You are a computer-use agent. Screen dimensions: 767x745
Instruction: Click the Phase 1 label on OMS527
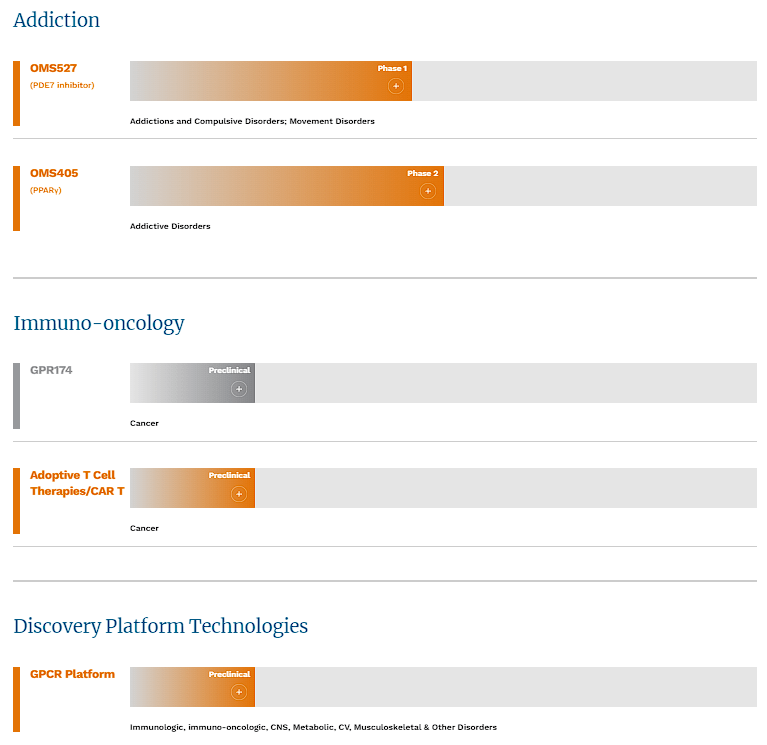pos(391,69)
